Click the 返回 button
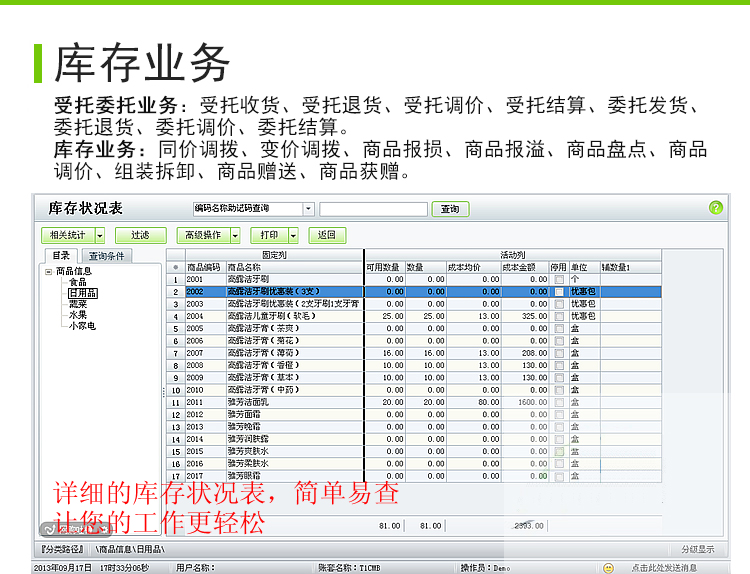750x574 pixels. [327, 236]
